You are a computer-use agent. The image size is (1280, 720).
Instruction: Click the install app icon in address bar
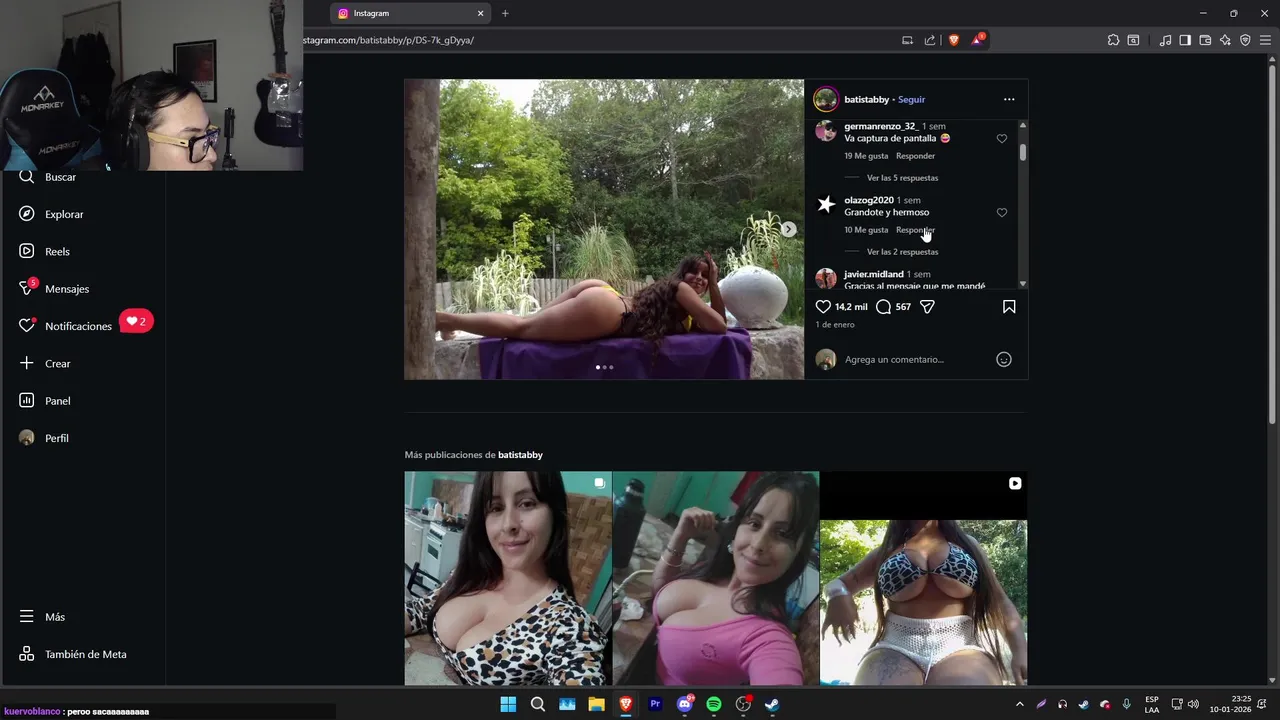click(908, 40)
